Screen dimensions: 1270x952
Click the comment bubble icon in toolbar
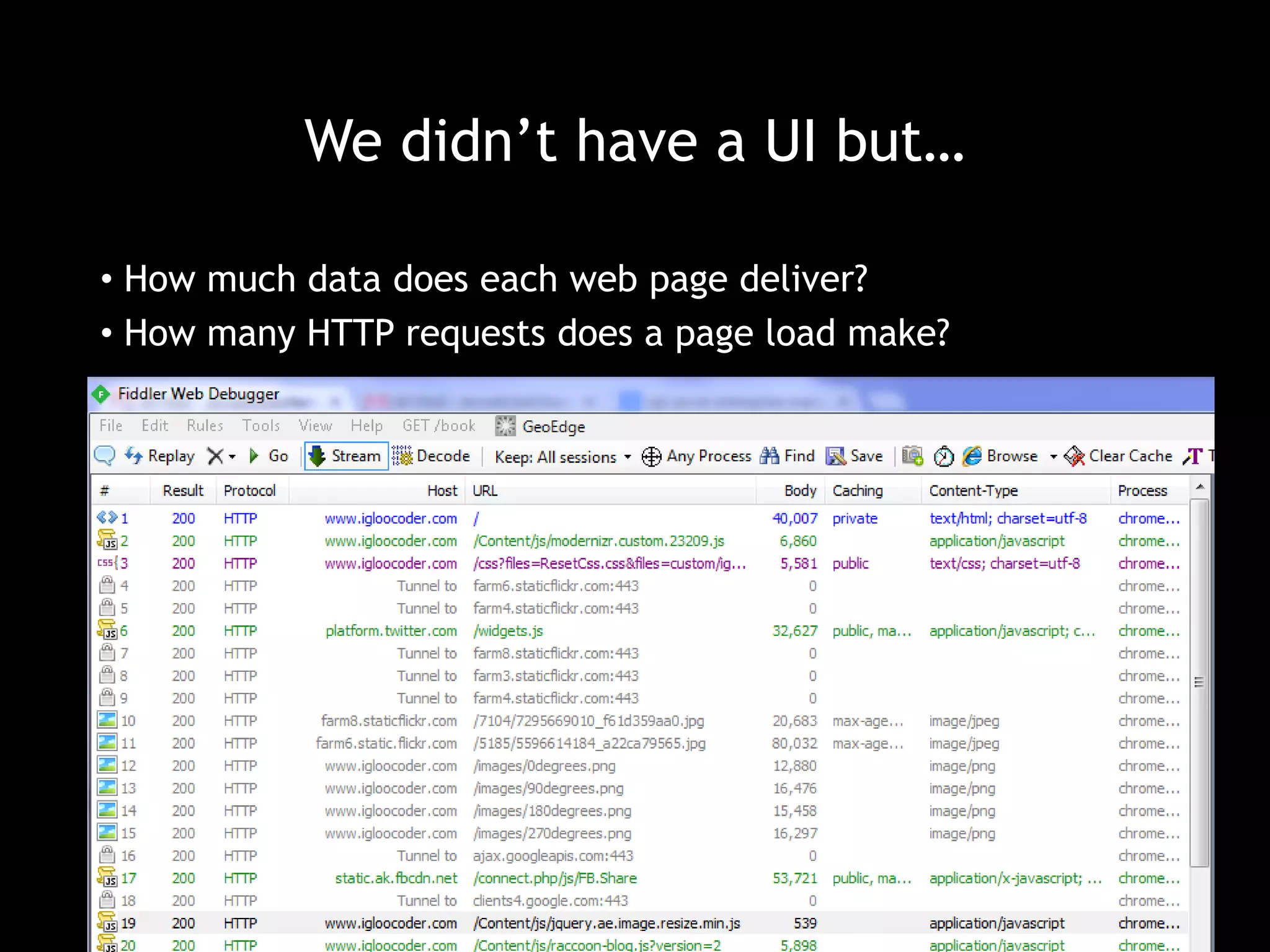tap(105, 456)
